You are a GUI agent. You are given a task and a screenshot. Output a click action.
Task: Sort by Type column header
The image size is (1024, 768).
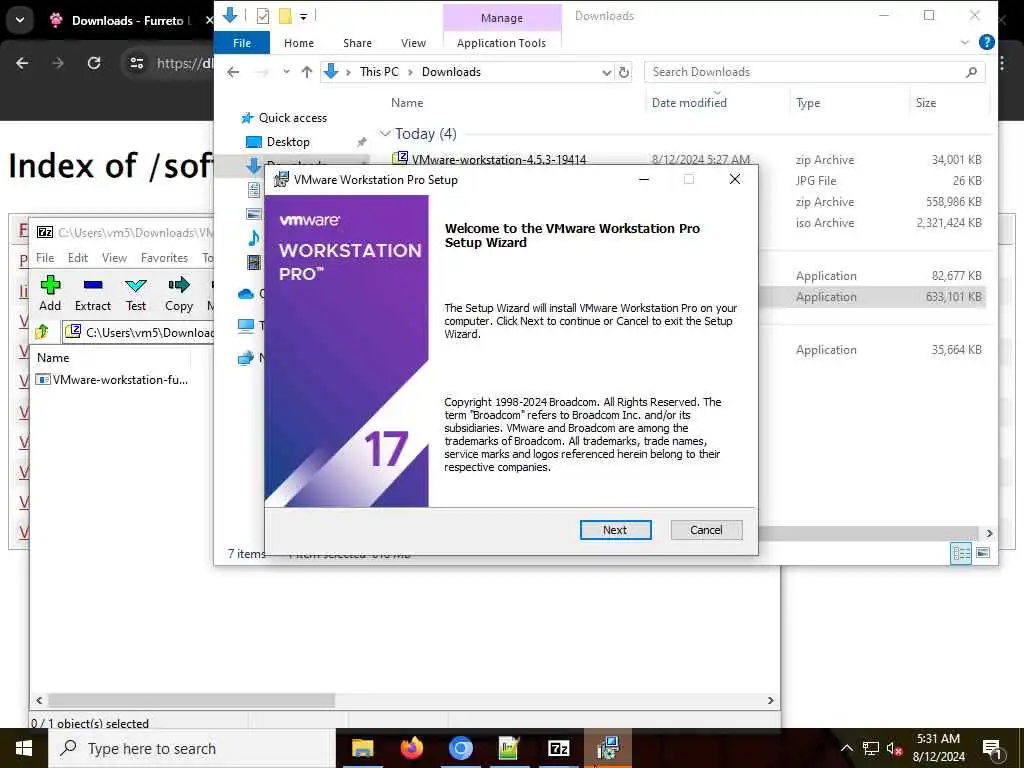click(808, 103)
